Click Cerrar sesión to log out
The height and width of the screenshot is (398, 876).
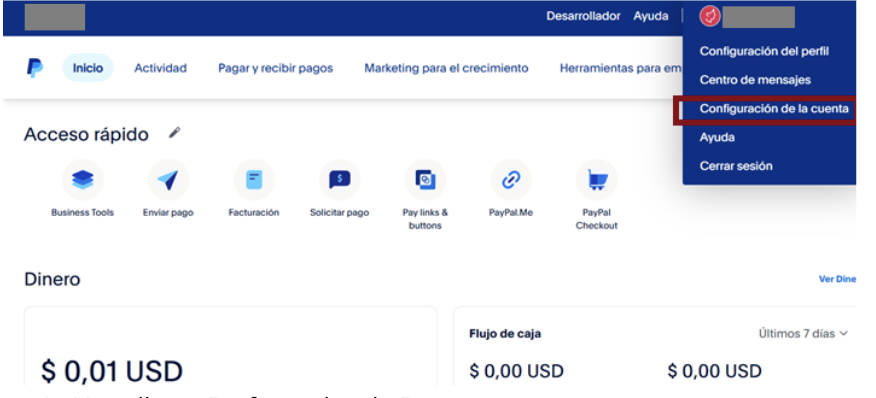click(x=736, y=166)
